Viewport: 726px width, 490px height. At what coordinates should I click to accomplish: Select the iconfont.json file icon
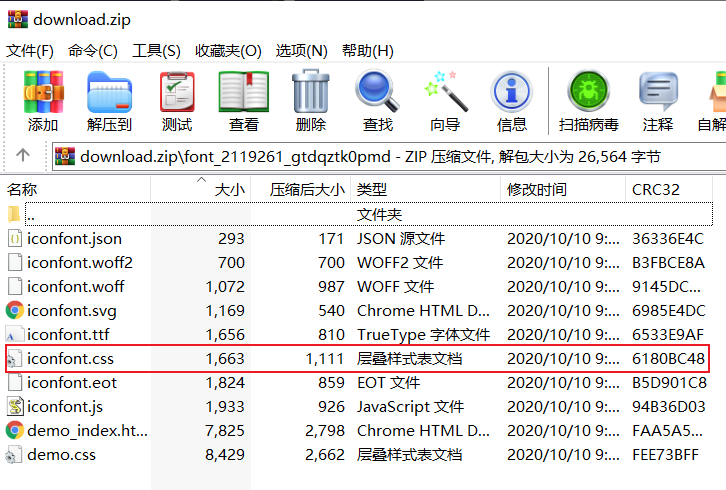tap(15, 239)
